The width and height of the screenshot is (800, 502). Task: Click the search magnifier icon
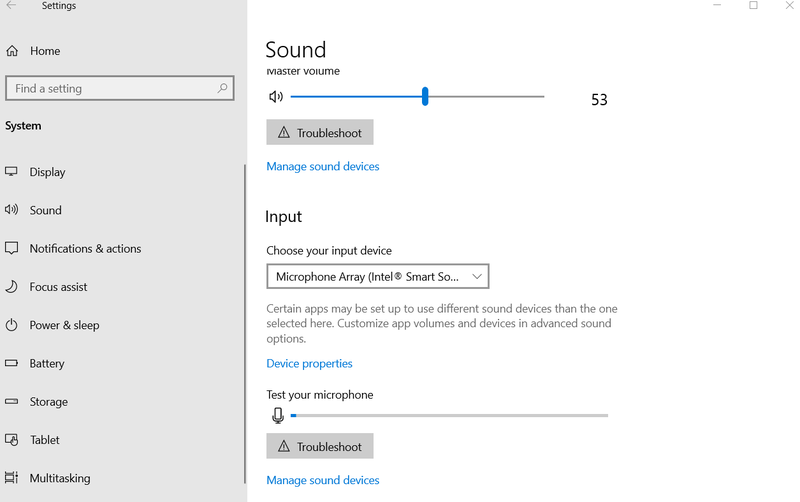point(222,88)
